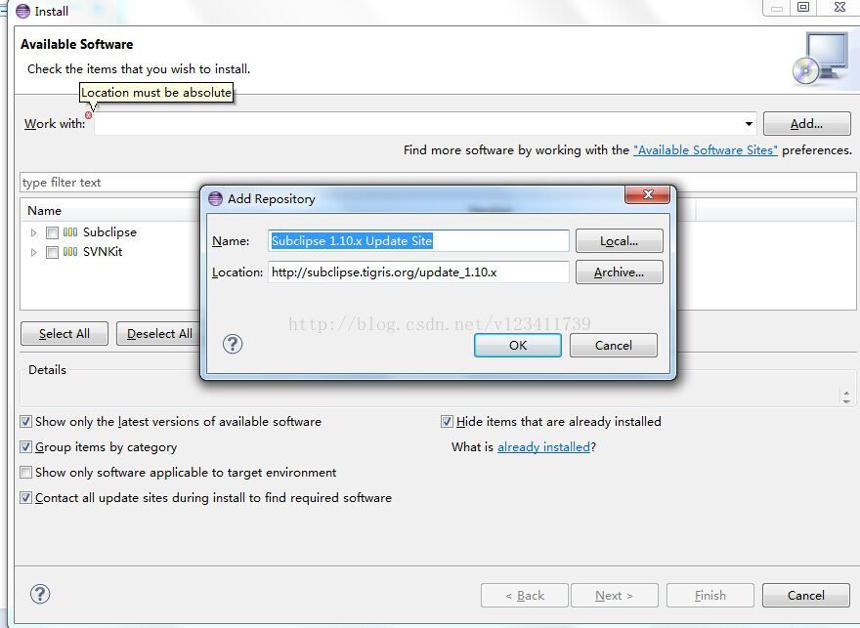Enable Show only software applicable to target environment
The width and height of the screenshot is (860, 628).
(x=26, y=472)
